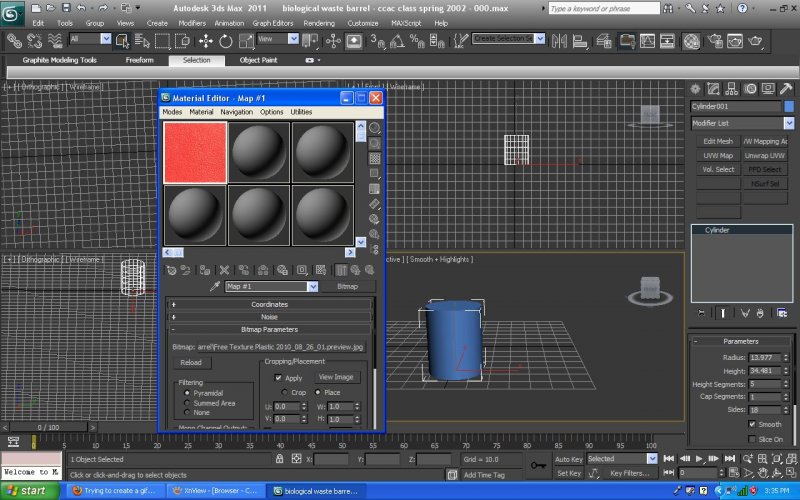Screen dimensions: 800x500
Task: Click the Unlink Selection icon
Action: tap(34, 41)
